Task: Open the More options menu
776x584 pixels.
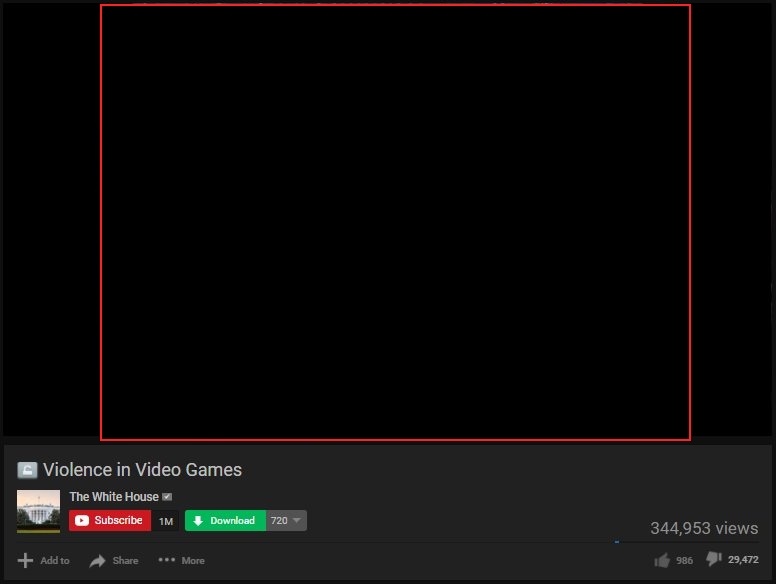Action: tap(182, 560)
